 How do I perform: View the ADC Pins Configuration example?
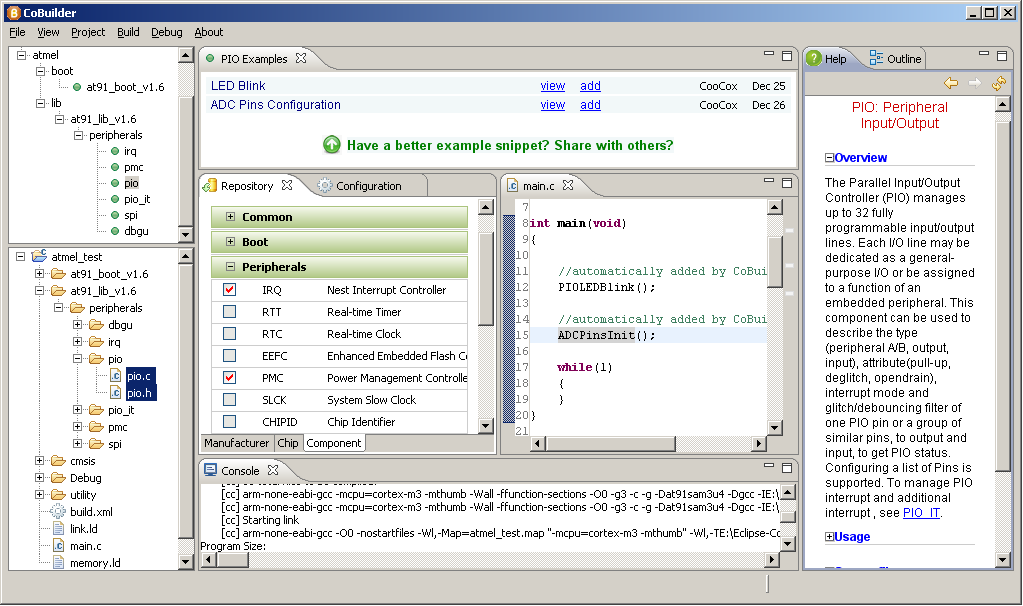tap(553, 104)
